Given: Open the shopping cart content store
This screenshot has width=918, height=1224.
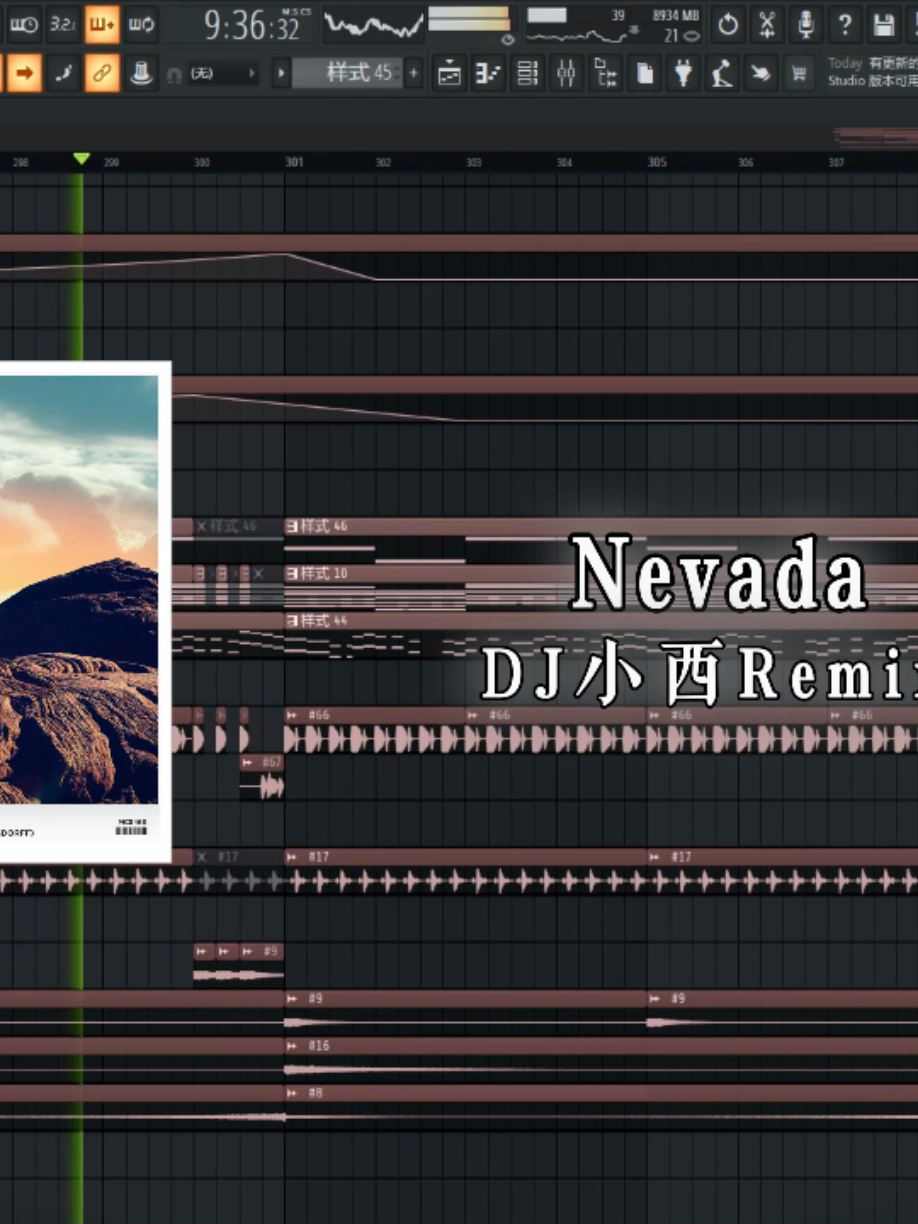Looking at the screenshot, I should 799,73.
